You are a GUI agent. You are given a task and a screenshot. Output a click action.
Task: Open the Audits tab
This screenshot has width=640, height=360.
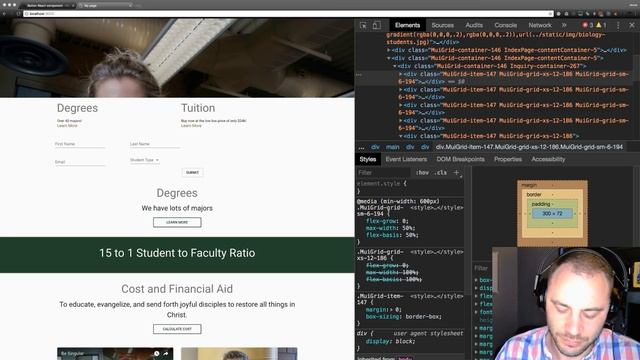(x=474, y=25)
